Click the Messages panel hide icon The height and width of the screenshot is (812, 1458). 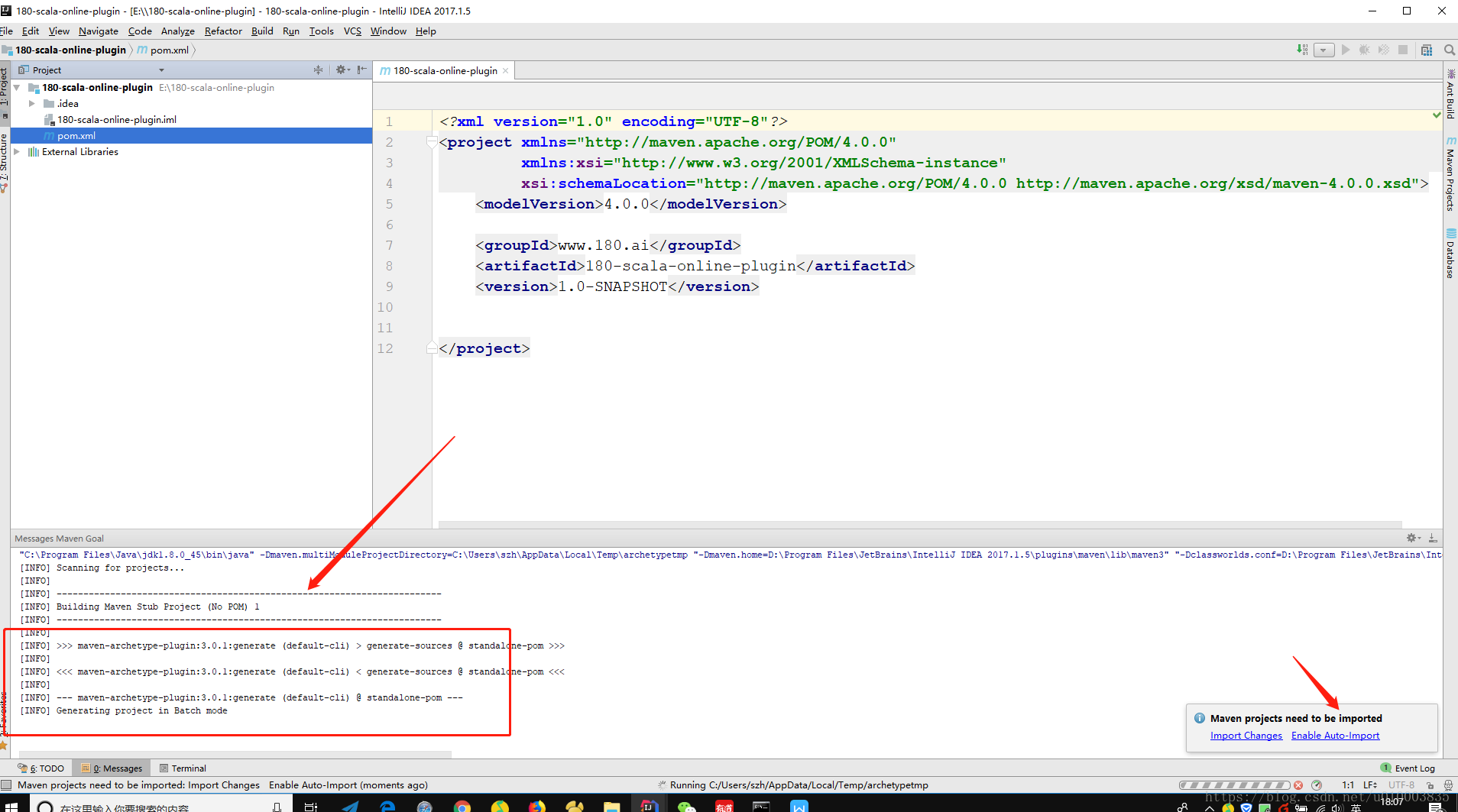[x=1434, y=538]
